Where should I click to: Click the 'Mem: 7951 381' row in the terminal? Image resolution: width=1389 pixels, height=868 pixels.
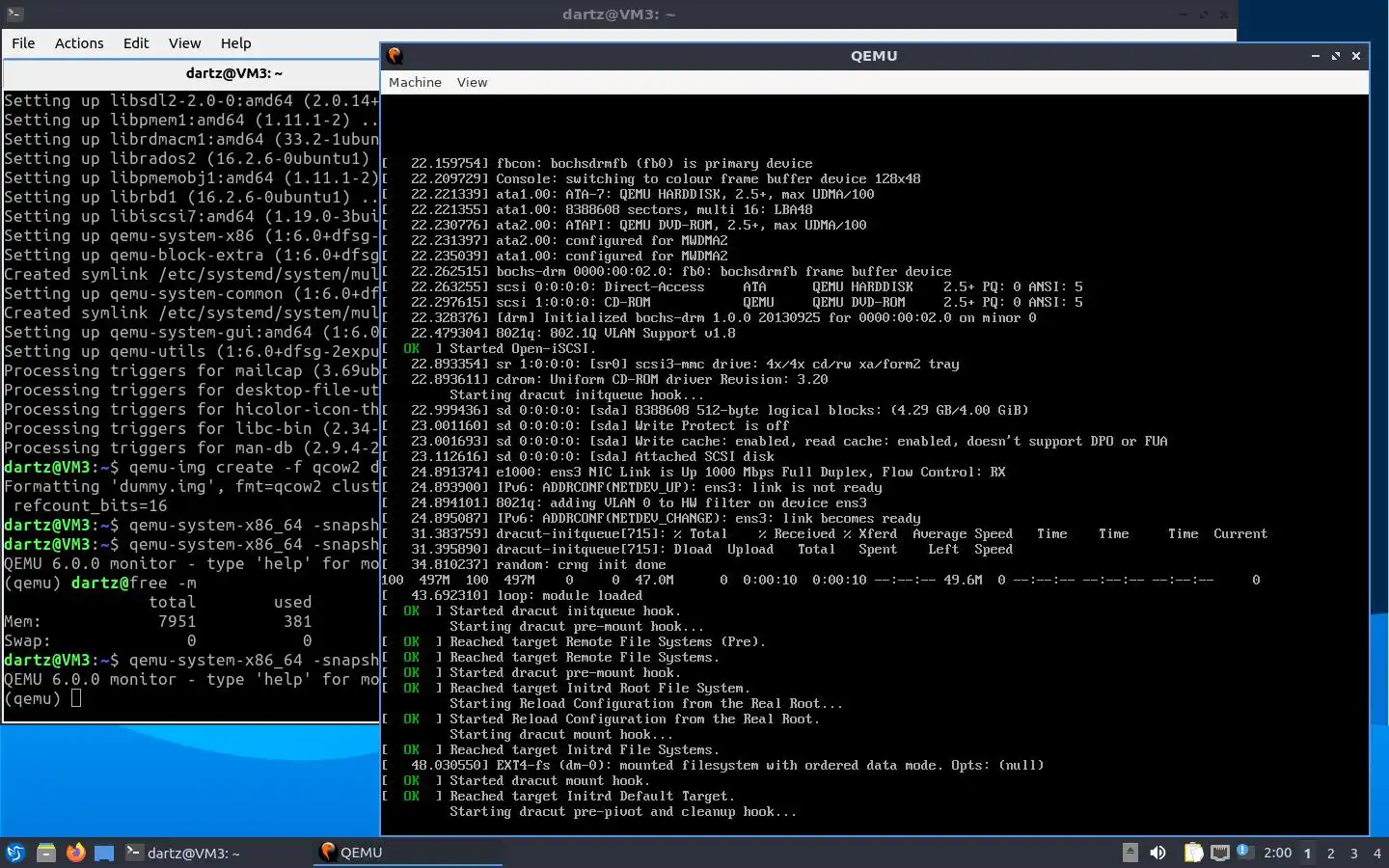(x=158, y=621)
